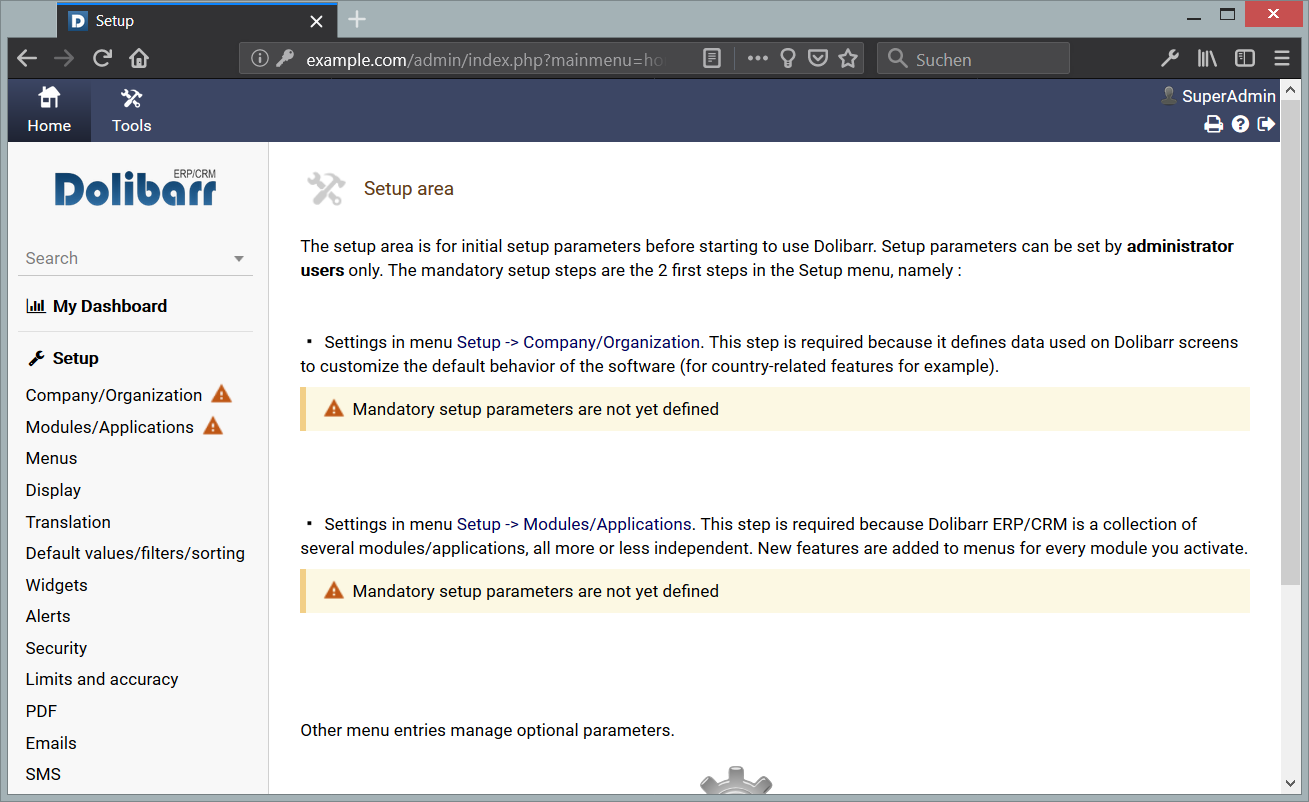Image resolution: width=1309 pixels, height=802 pixels.
Task: Open the Tools top menu
Action: point(131,111)
